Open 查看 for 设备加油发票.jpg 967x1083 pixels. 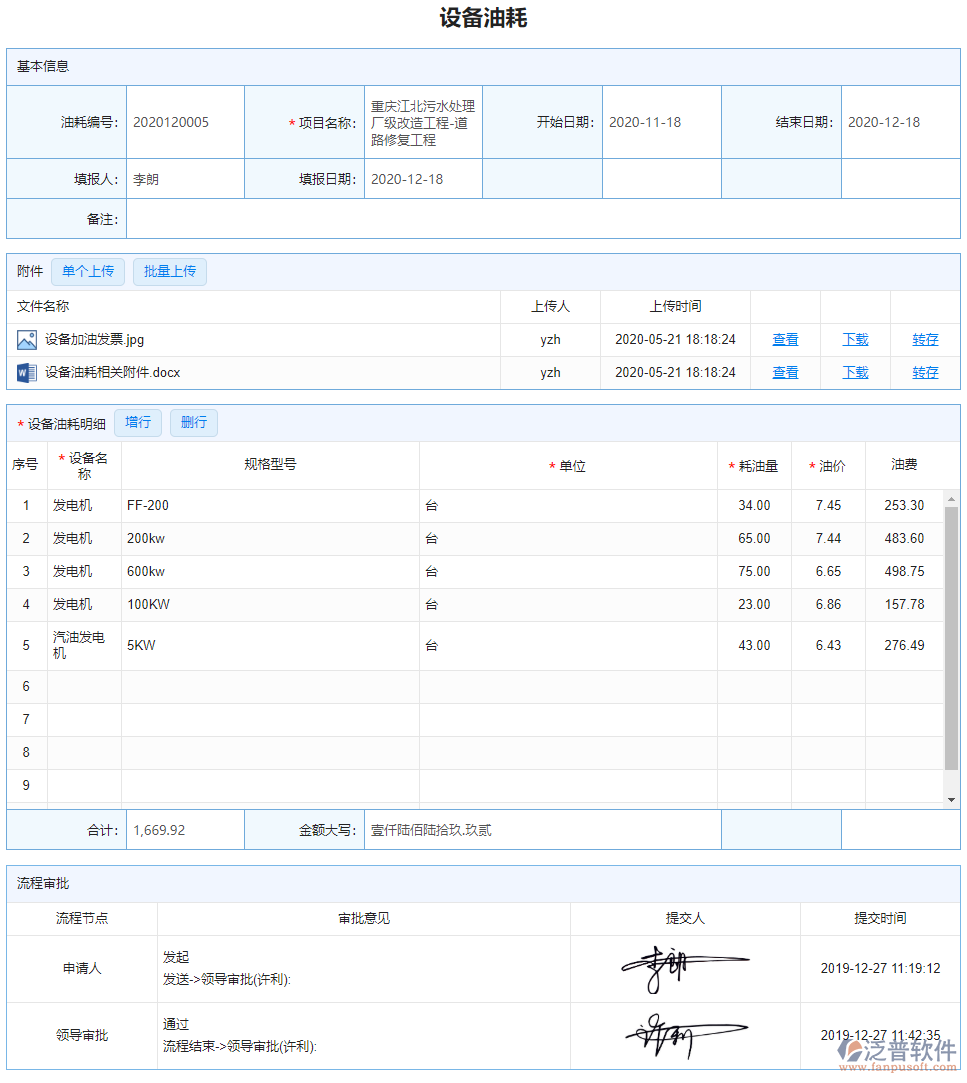785,339
